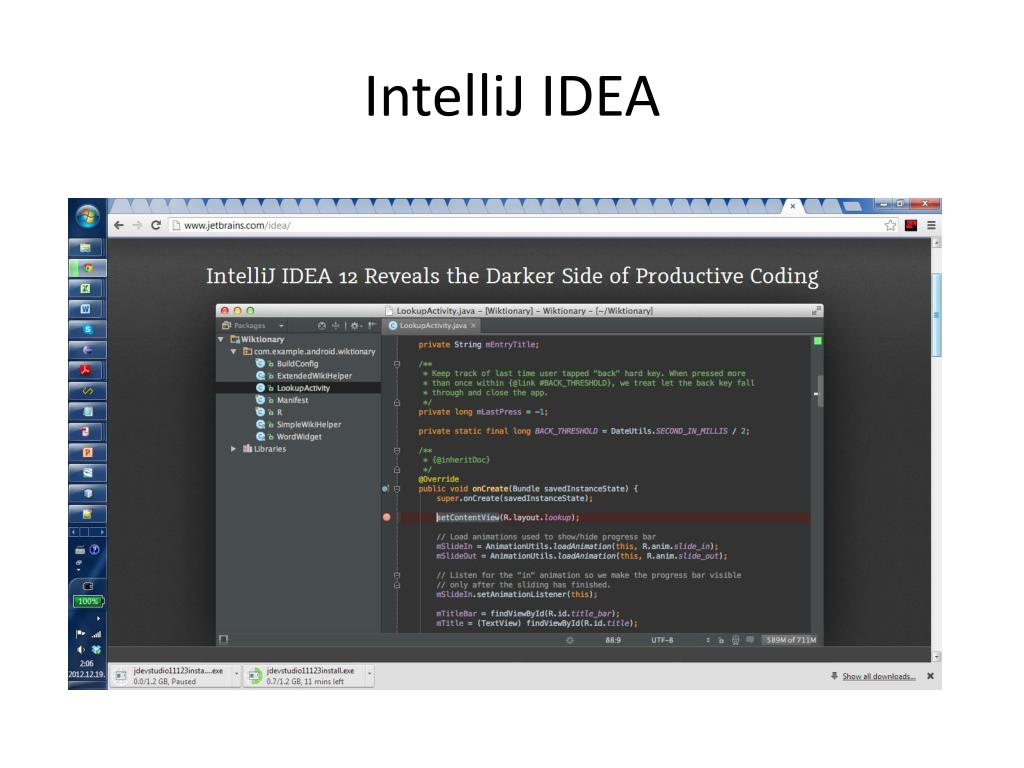
Task: Toggle the breakpoint on setContentView line
Action: (x=387, y=517)
